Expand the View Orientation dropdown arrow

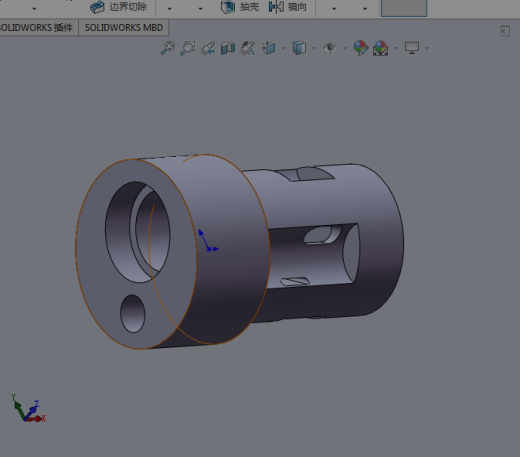(x=283, y=48)
